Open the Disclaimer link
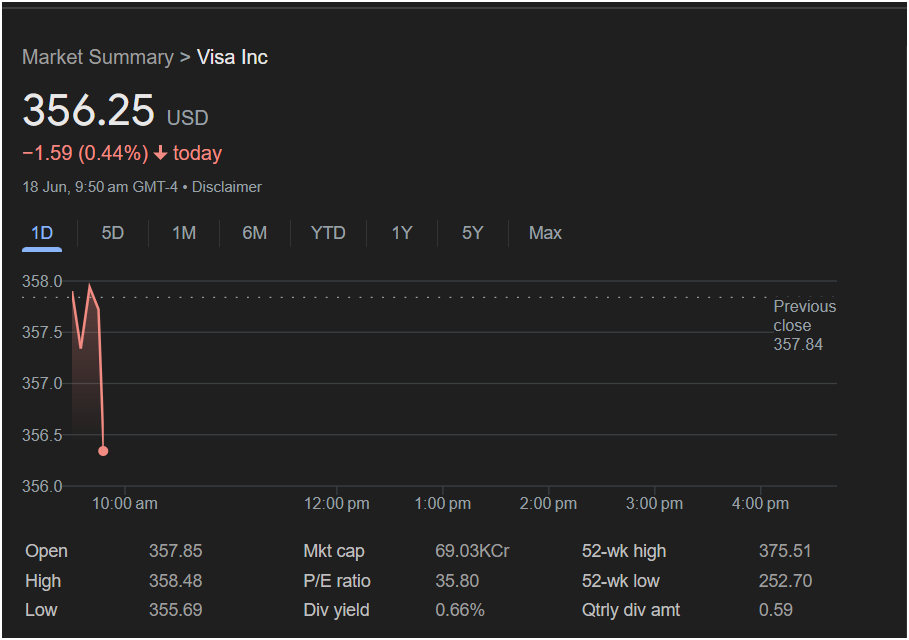This screenshot has width=909, height=640. (x=227, y=187)
